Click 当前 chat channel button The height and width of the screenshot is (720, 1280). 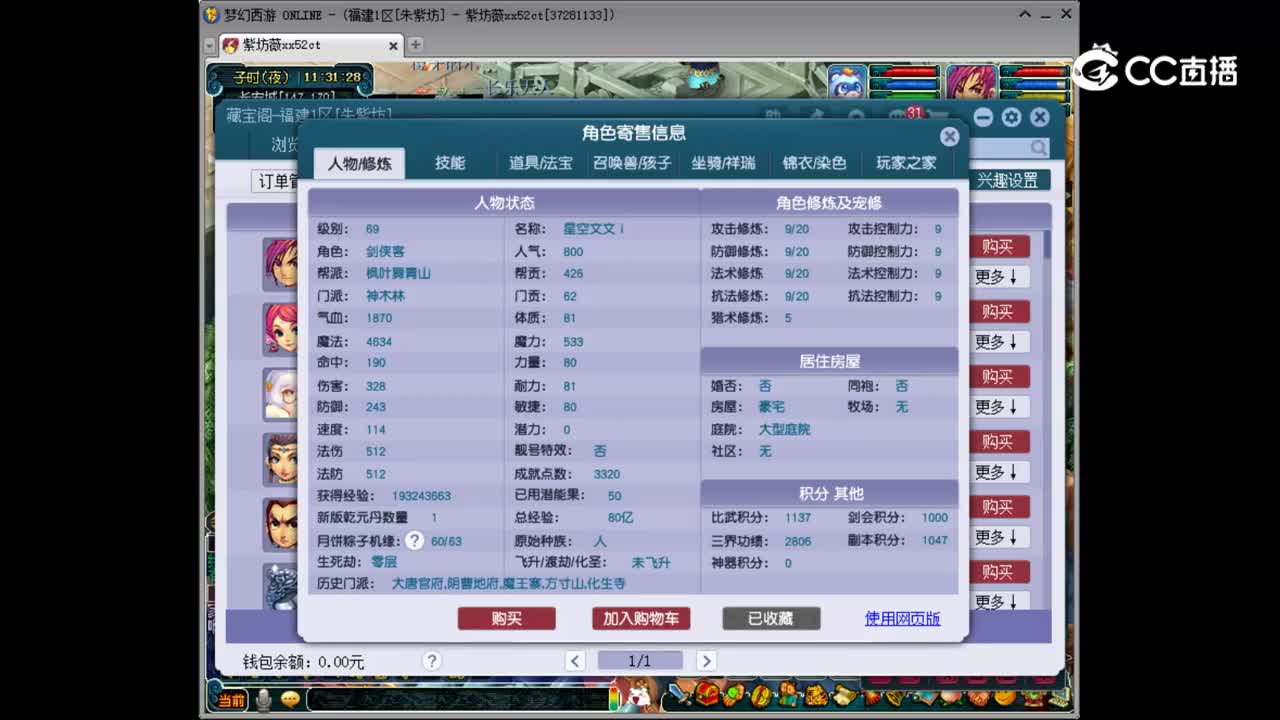(x=232, y=700)
